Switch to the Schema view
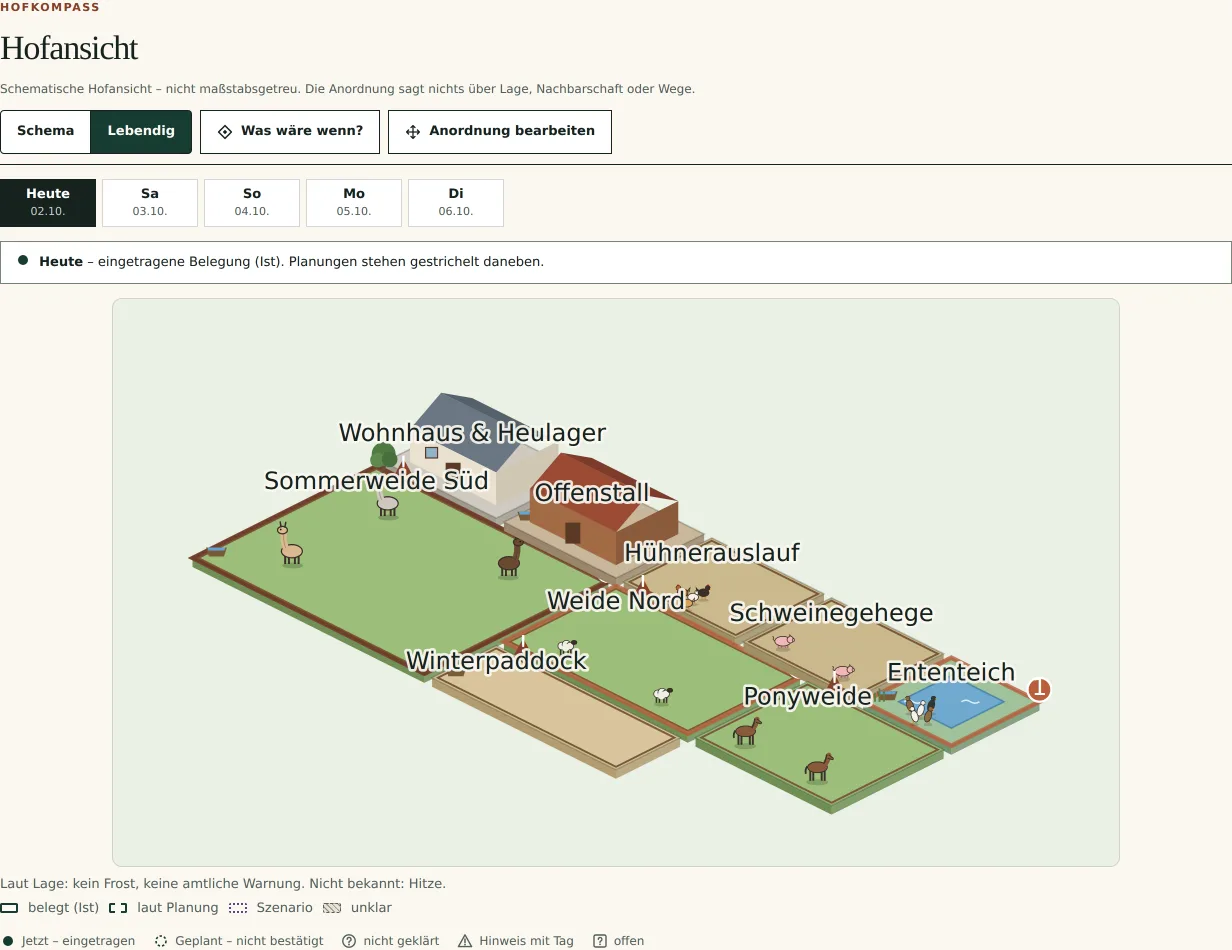 (x=46, y=131)
